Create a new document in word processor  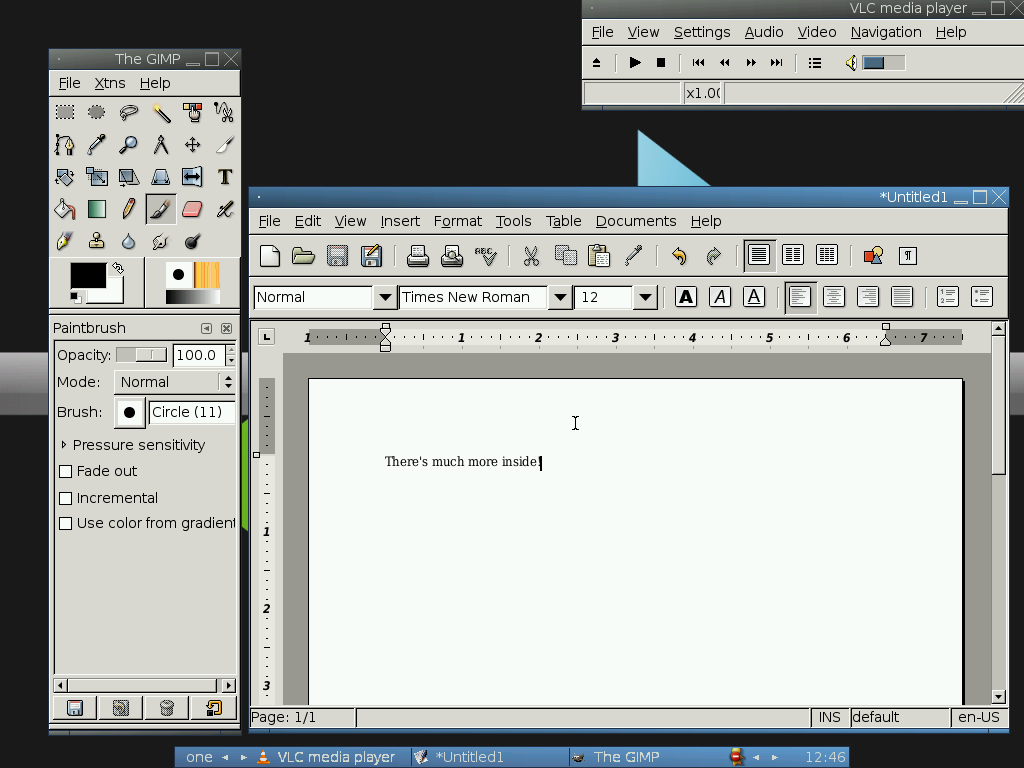coord(270,256)
